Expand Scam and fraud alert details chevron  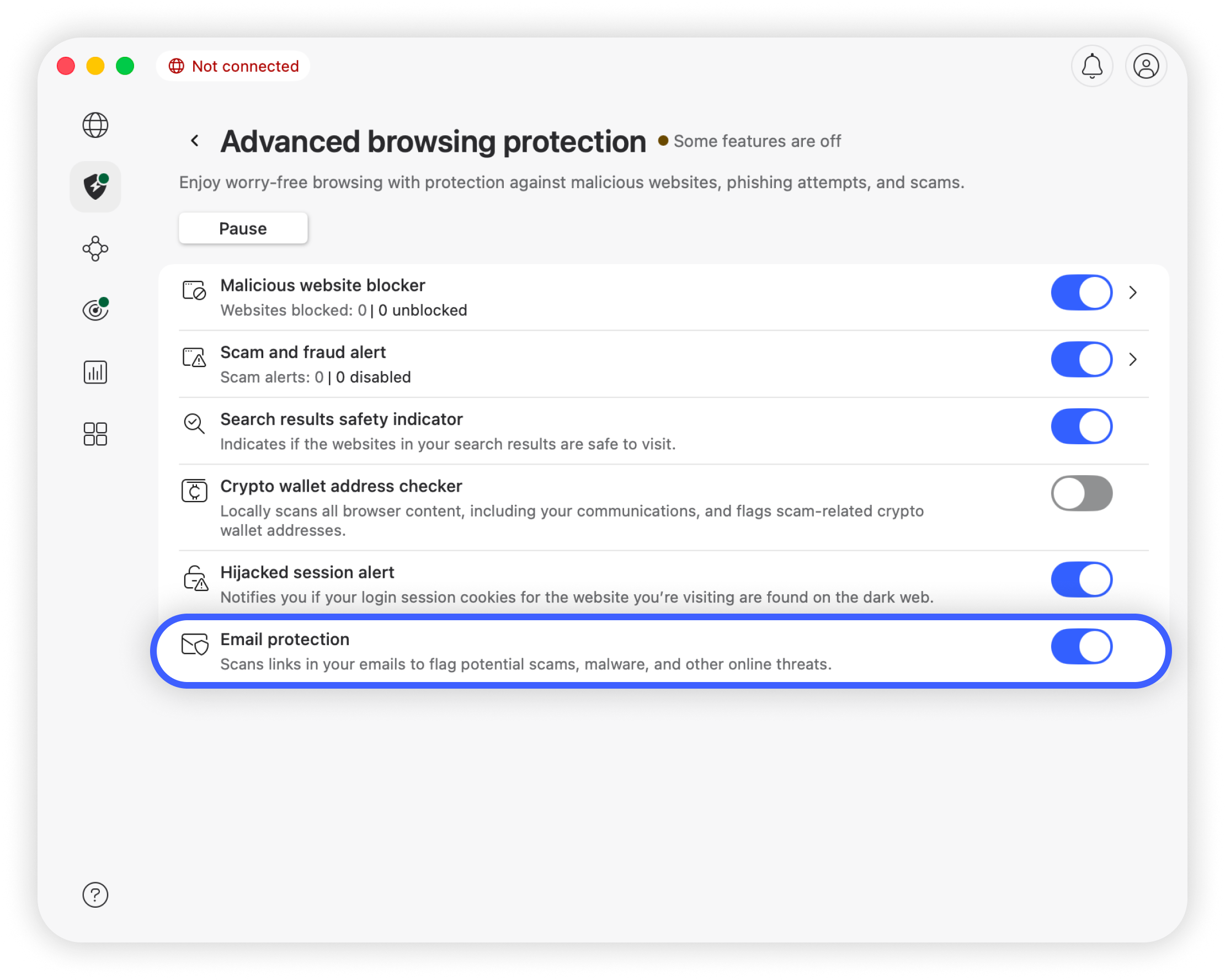[1133, 360]
